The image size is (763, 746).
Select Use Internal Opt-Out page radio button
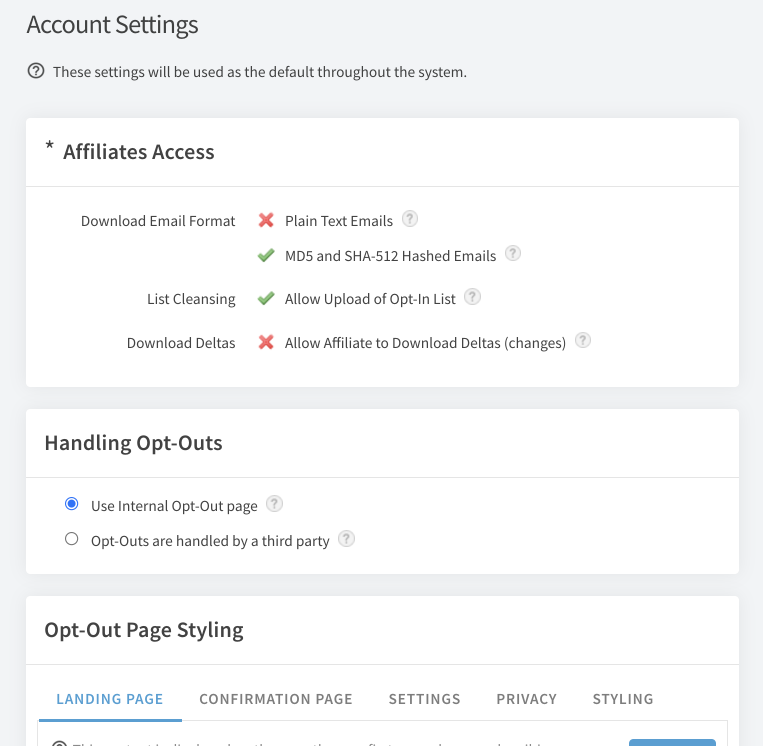point(72,504)
